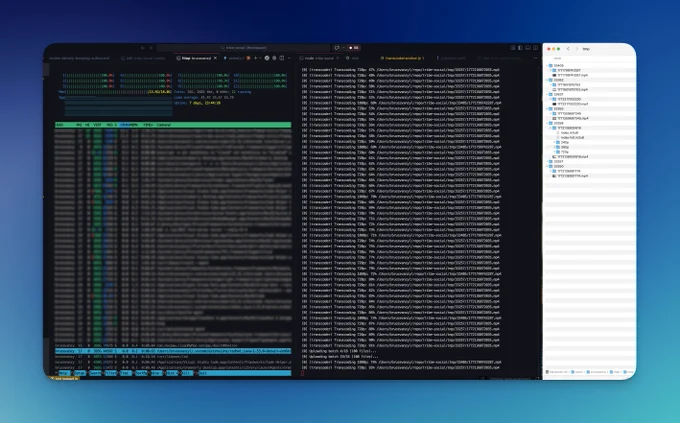
Task: Click Kill in the htop function bar
Action: coord(187,373)
